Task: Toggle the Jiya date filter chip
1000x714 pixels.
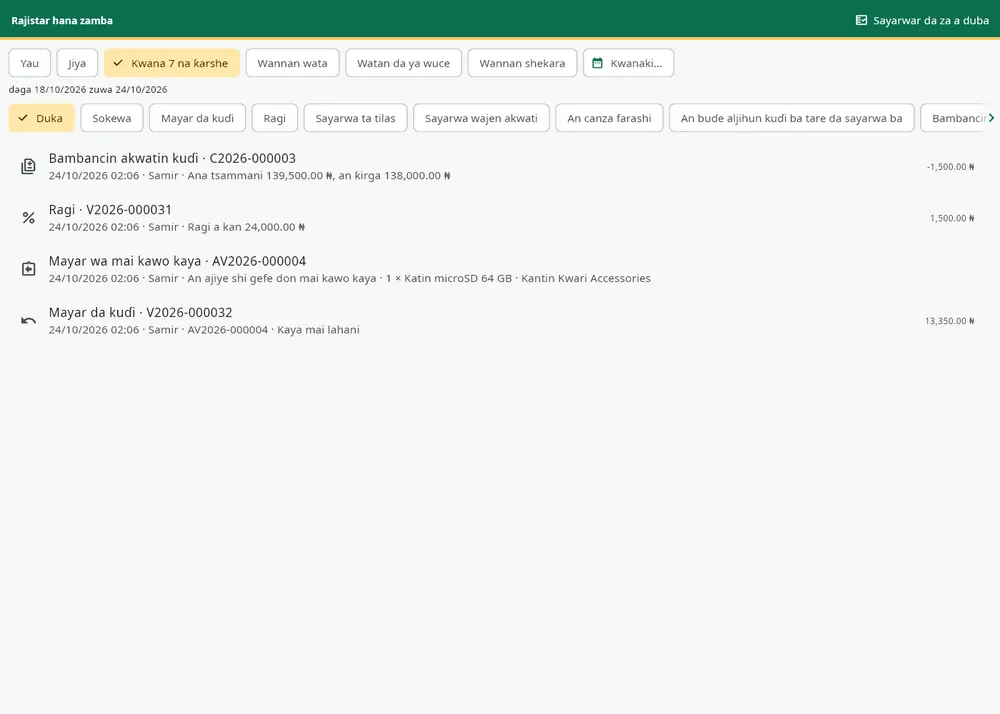Action: [77, 63]
